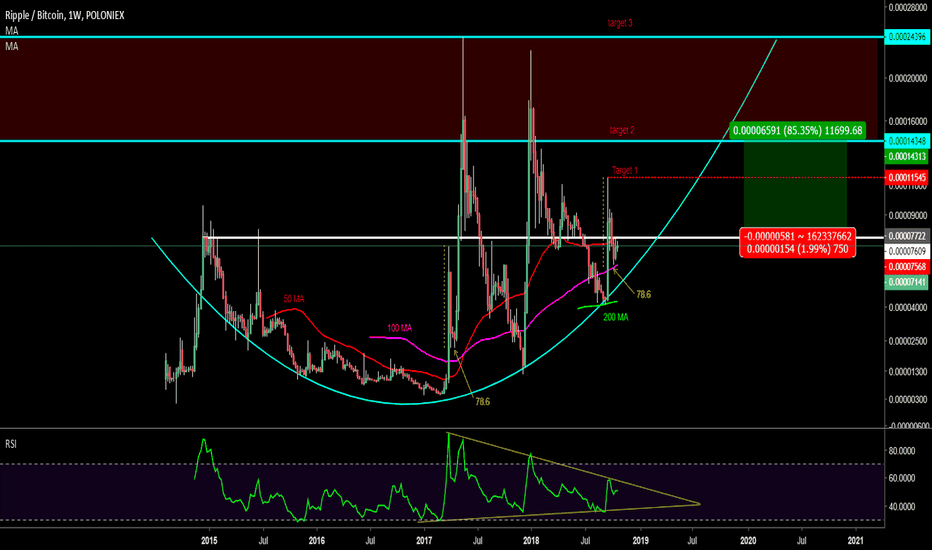Select the cyan 0.00024396 price tag
Image resolution: width=932 pixels, height=550 pixels.
tap(906, 37)
